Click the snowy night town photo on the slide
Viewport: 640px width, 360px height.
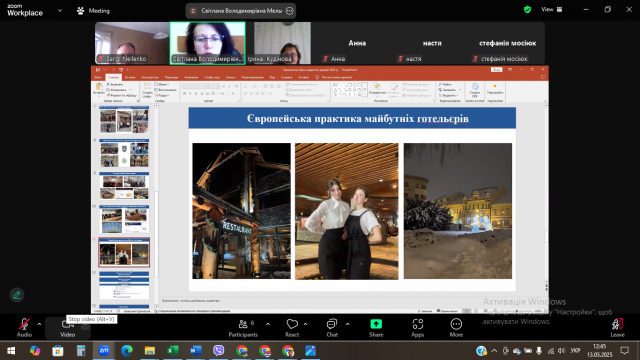point(458,211)
